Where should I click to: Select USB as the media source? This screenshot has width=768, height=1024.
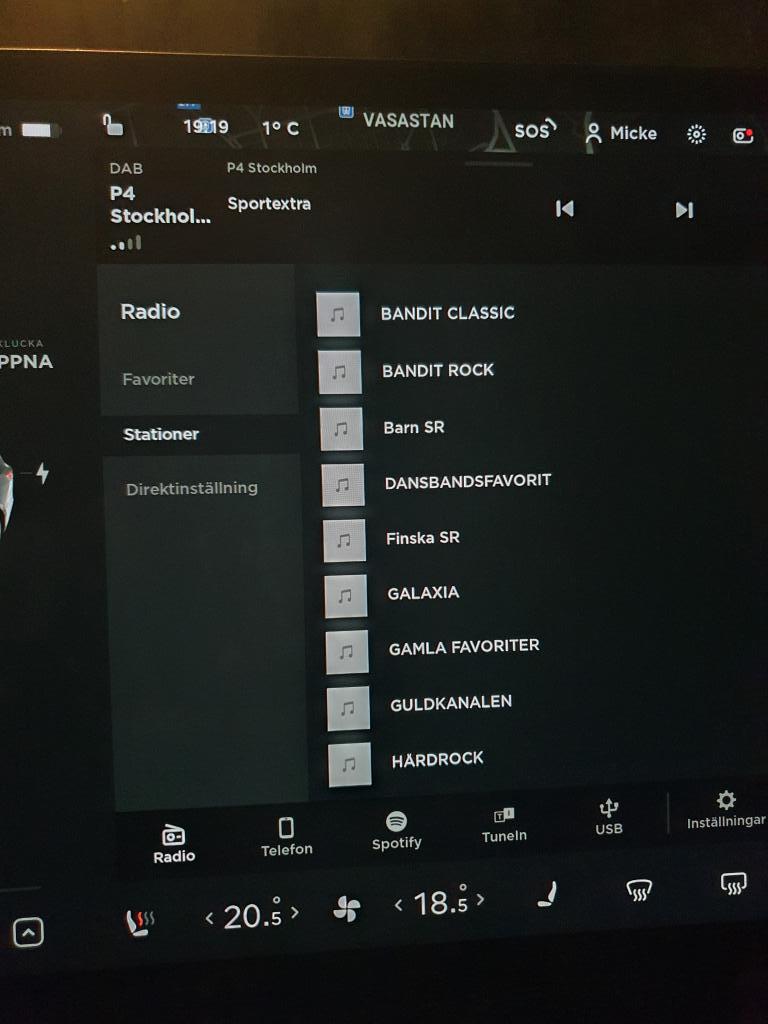click(x=609, y=816)
